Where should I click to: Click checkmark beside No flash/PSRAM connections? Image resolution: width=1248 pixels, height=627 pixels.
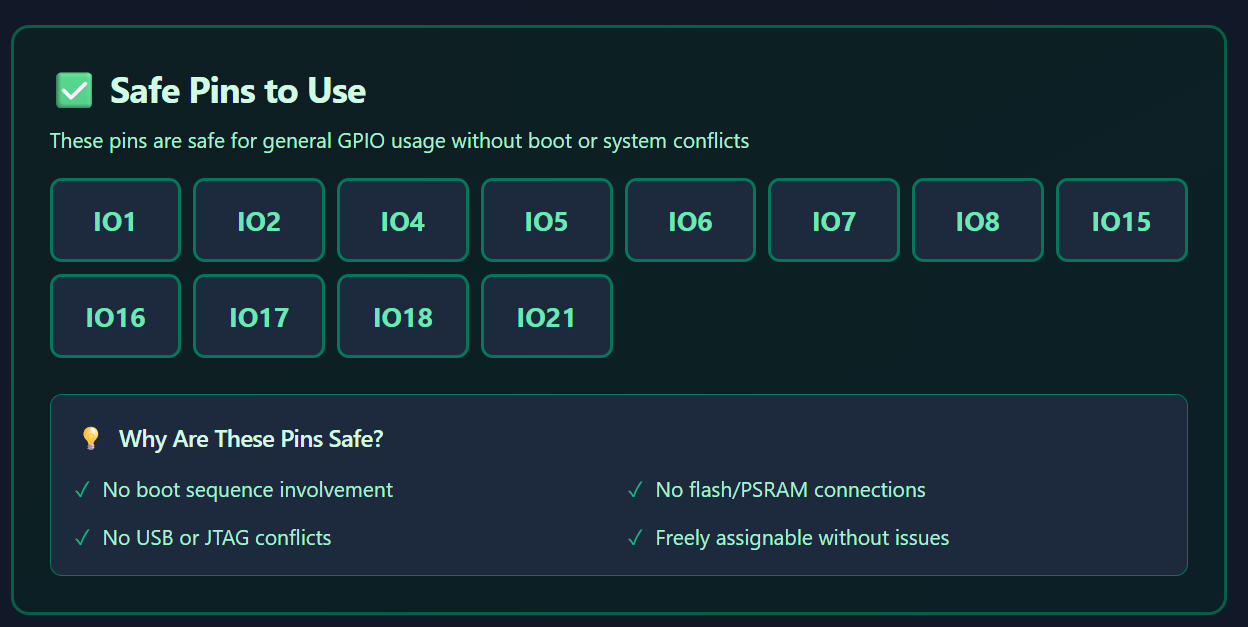point(635,490)
